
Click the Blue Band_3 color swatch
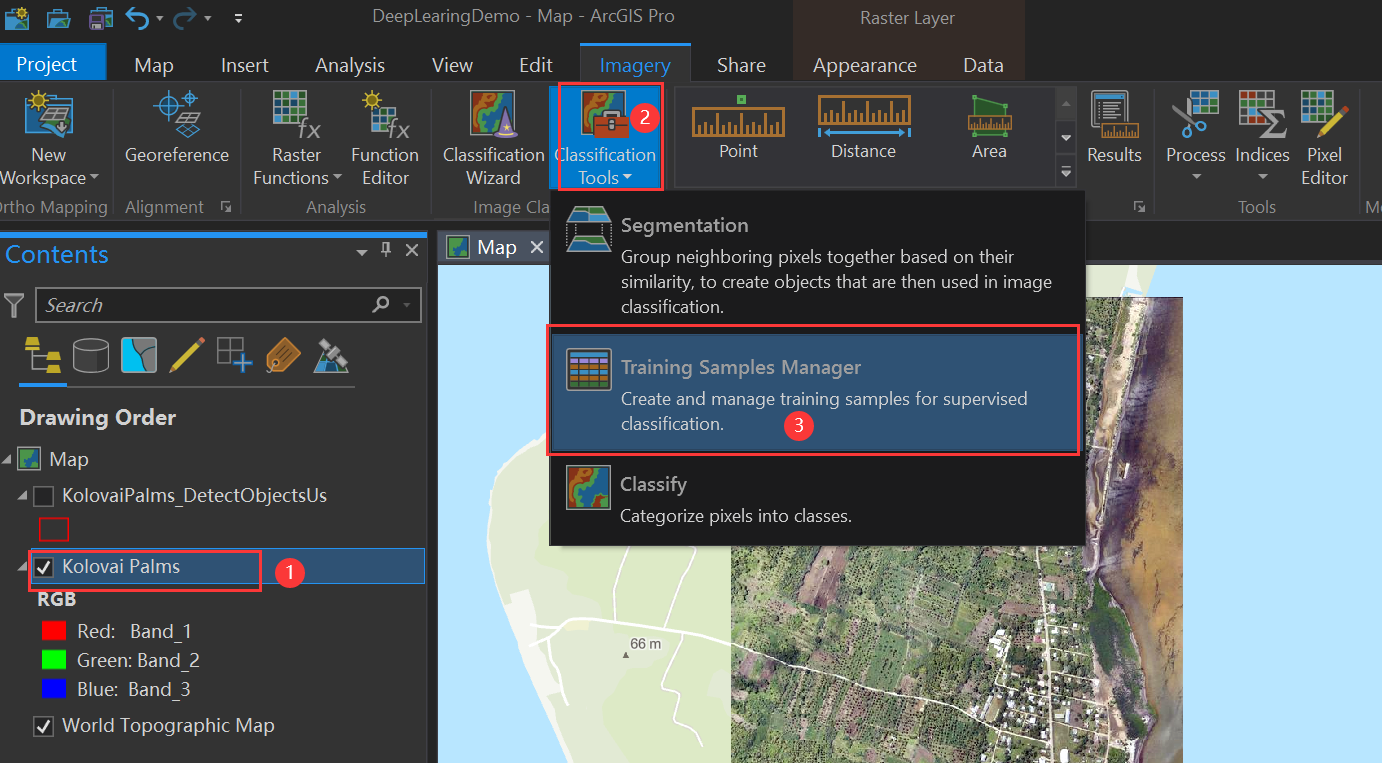point(54,689)
